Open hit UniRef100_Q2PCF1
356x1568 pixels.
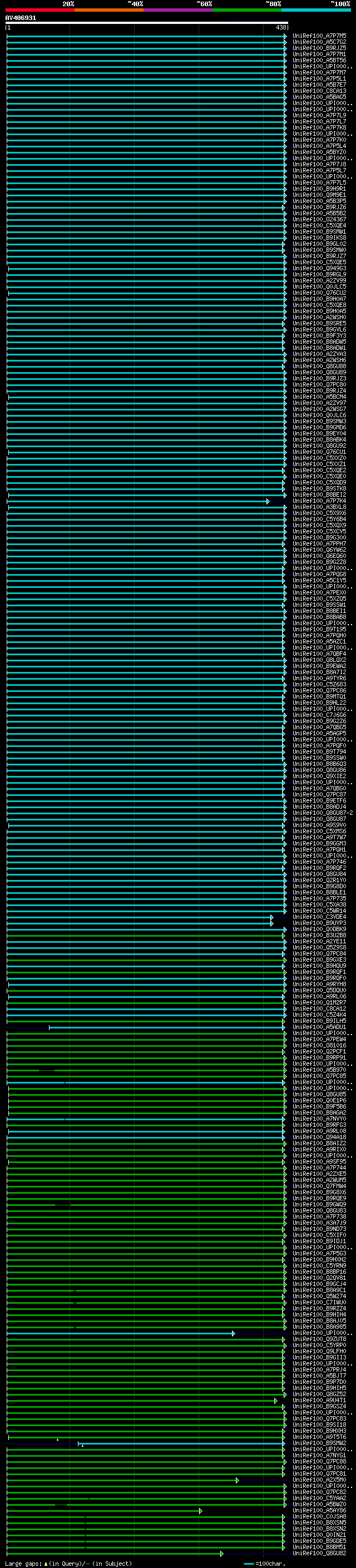click(x=319, y=1051)
